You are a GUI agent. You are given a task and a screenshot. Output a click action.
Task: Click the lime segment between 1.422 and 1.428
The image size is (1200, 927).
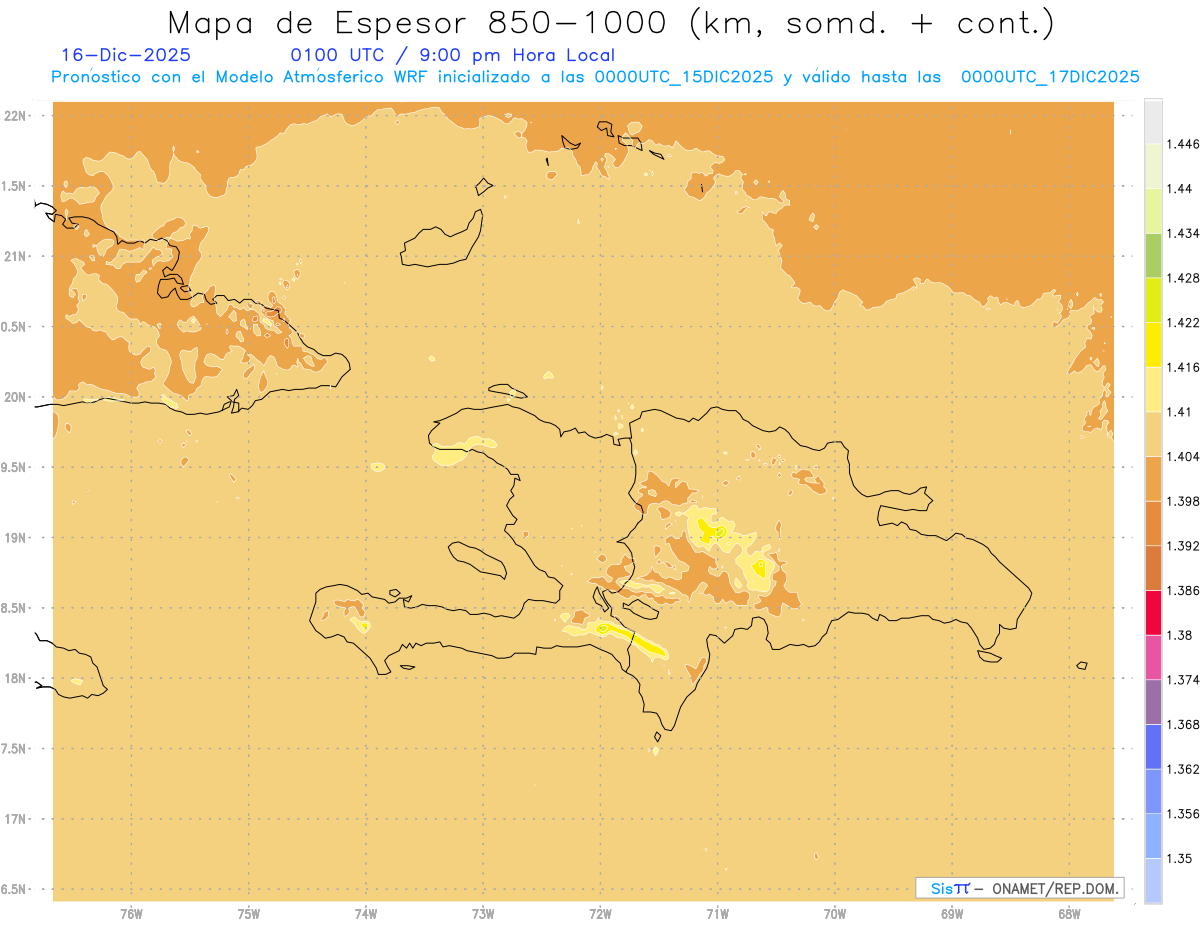[x=1153, y=300]
